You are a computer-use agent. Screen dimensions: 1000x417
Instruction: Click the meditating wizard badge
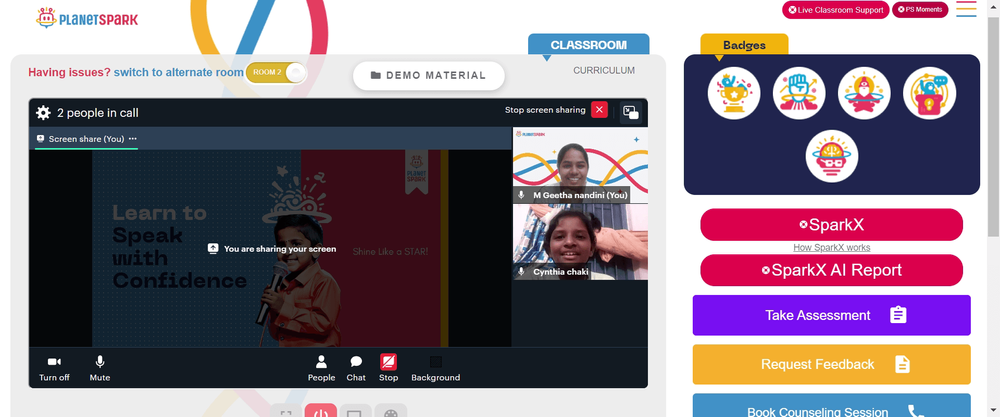pos(864,93)
